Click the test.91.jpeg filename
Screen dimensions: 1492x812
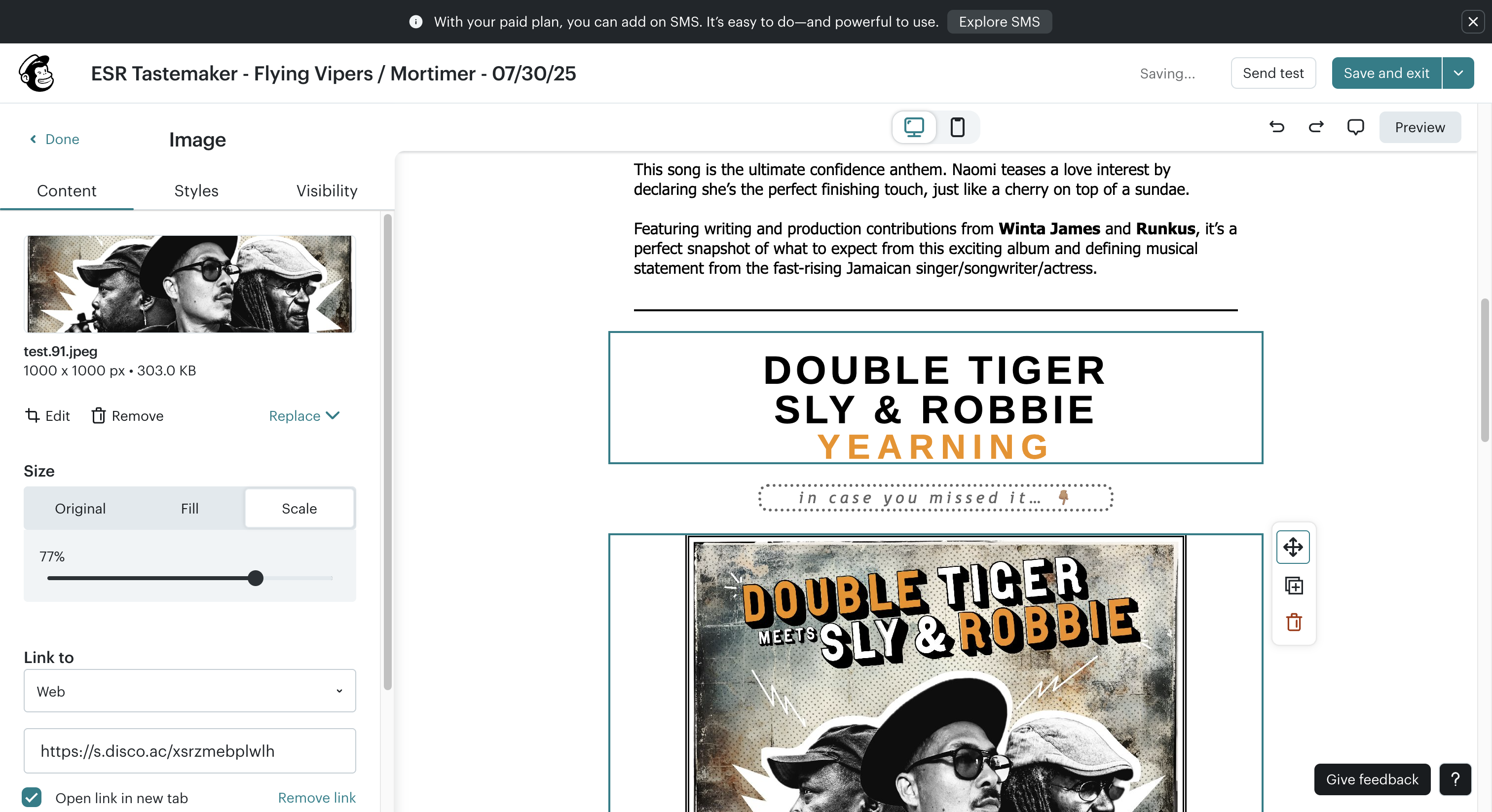click(x=60, y=351)
